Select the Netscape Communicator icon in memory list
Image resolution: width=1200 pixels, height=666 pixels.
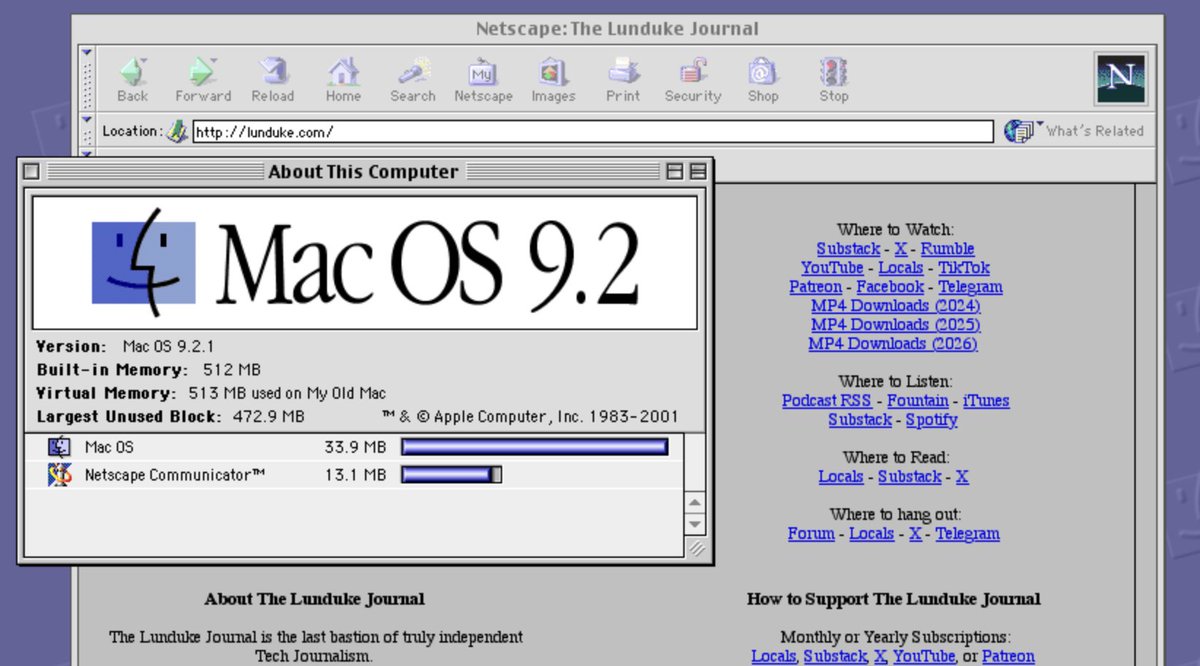coord(59,475)
